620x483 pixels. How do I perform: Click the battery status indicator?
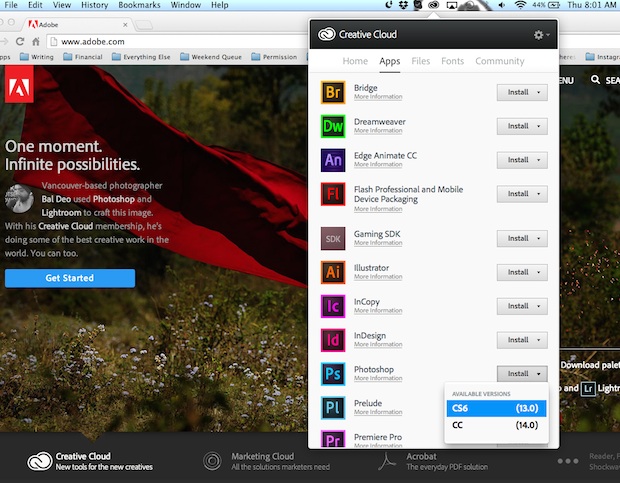click(x=546, y=5)
